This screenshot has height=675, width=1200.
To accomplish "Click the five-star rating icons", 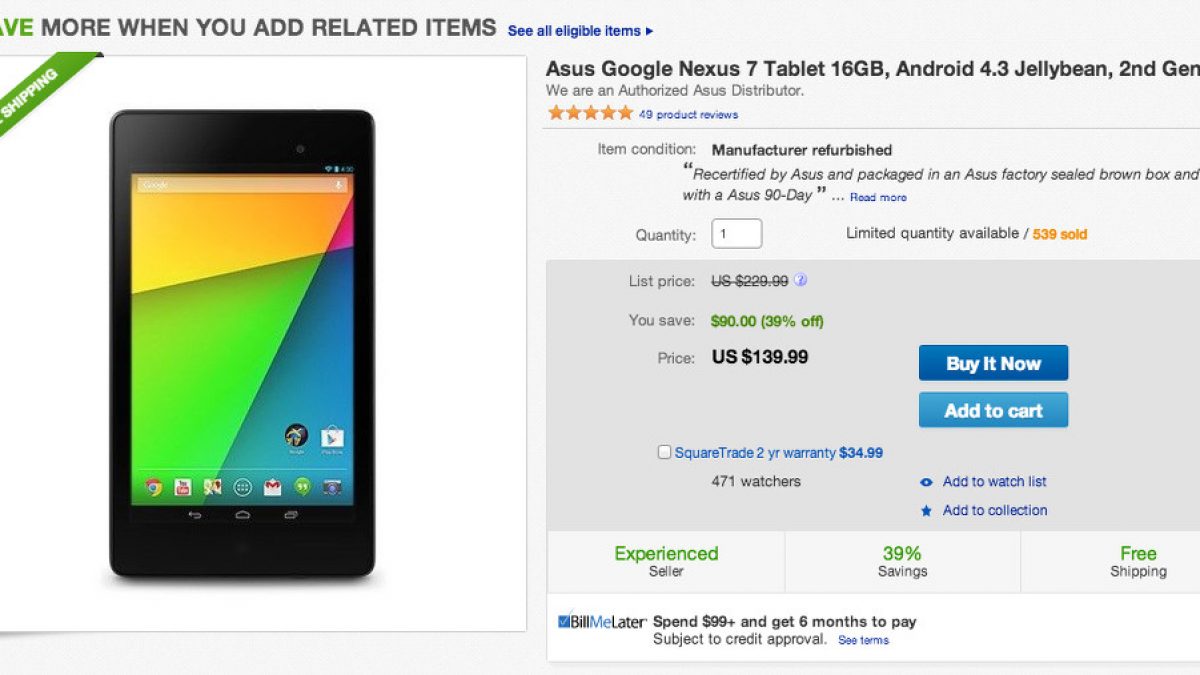I will (590, 113).
